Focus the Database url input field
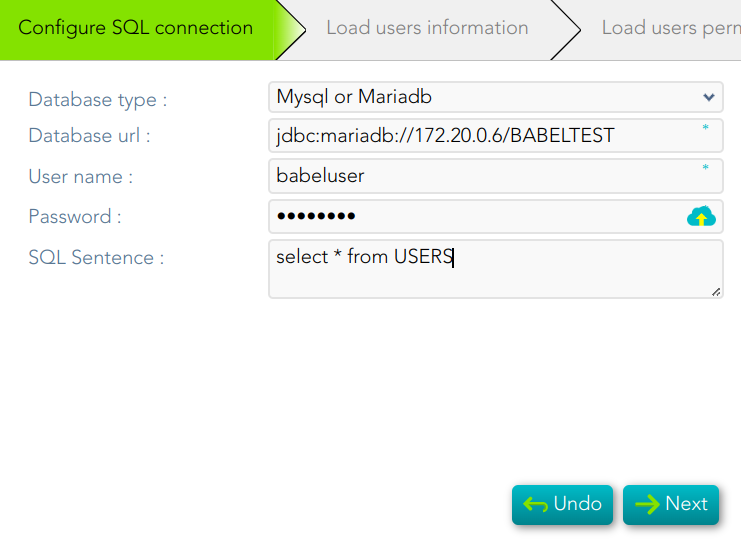741x549 pixels. click(x=496, y=136)
